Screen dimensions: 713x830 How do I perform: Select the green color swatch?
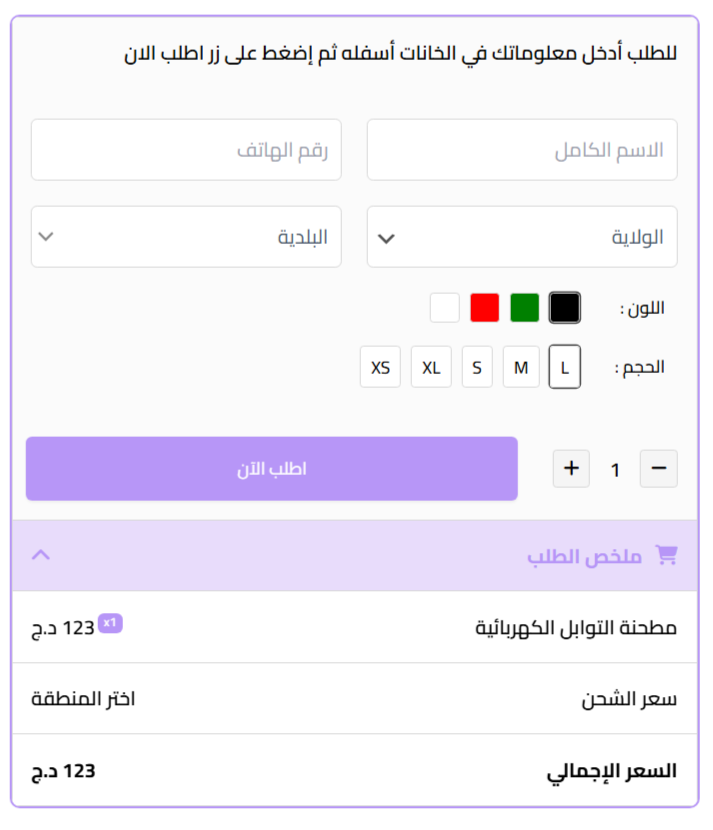(525, 308)
